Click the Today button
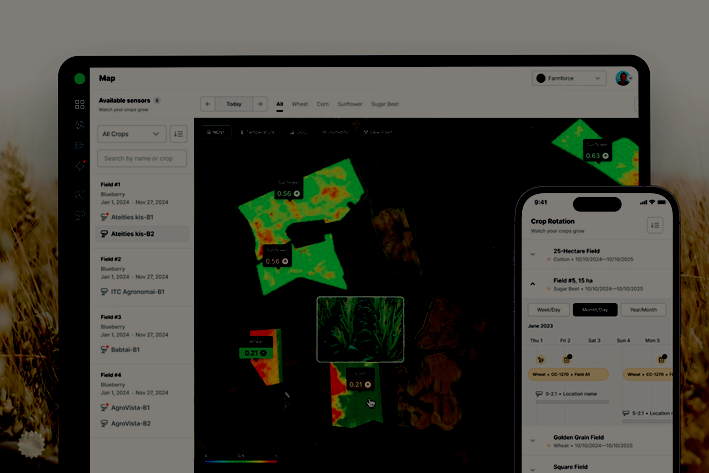This screenshot has height=473, width=709. point(233,103)
